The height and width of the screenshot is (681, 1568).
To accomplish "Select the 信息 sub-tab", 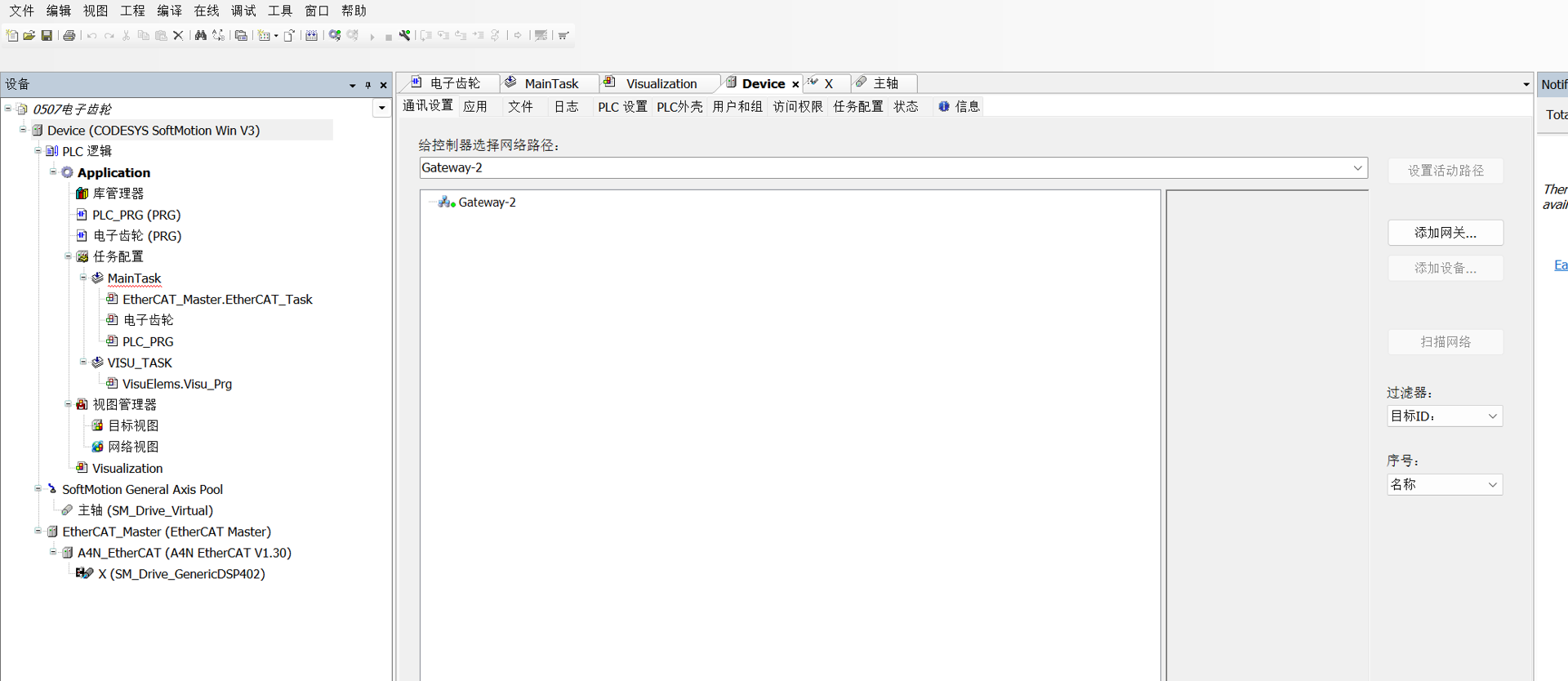I will pos(960,106).
